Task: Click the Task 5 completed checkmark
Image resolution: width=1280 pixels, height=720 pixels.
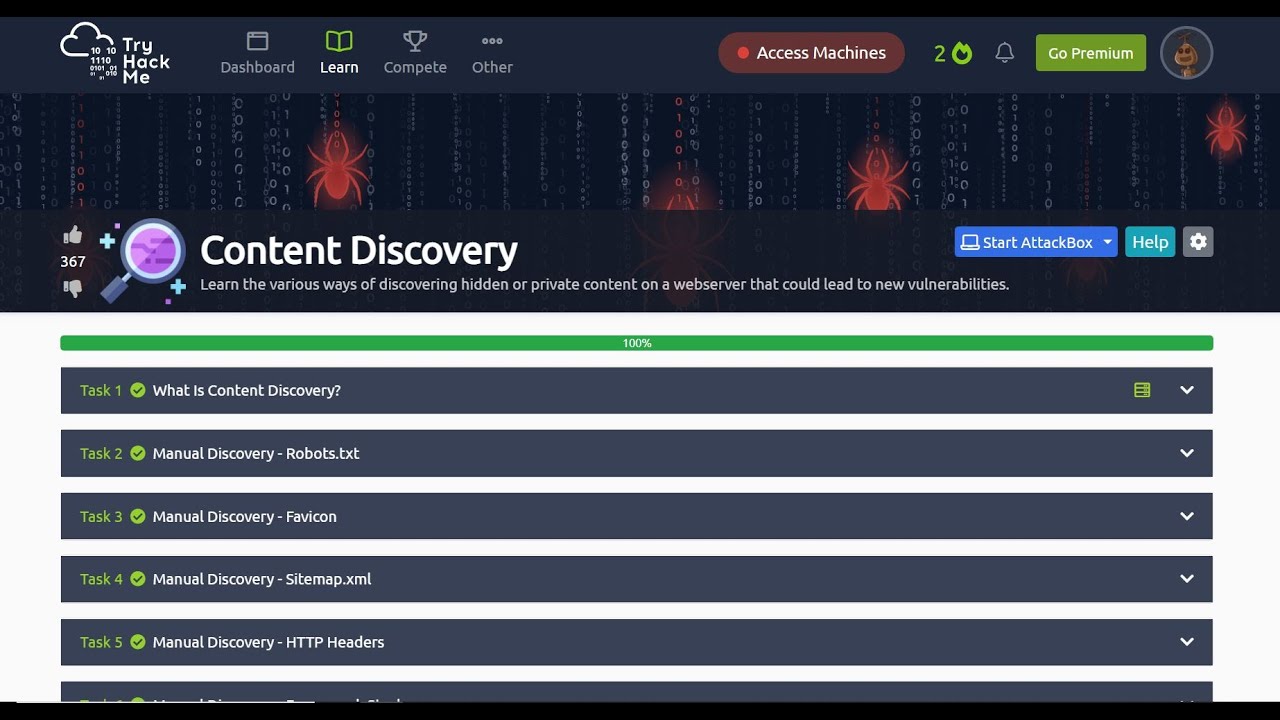Action: click(138, 642)
